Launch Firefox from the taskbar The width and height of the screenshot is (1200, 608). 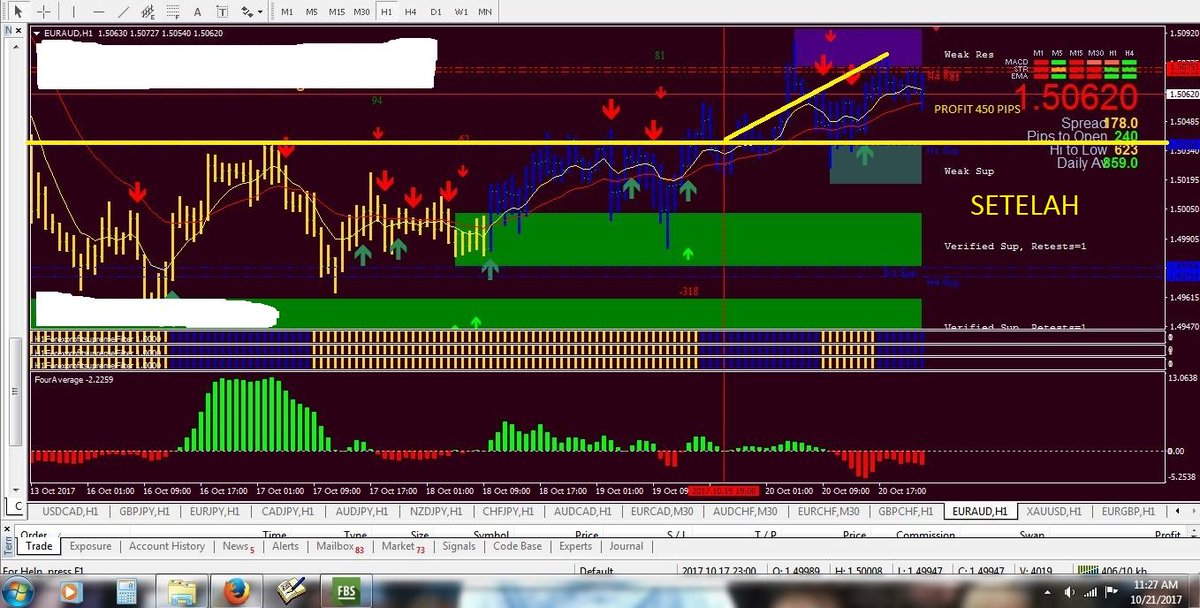point(237,592)
